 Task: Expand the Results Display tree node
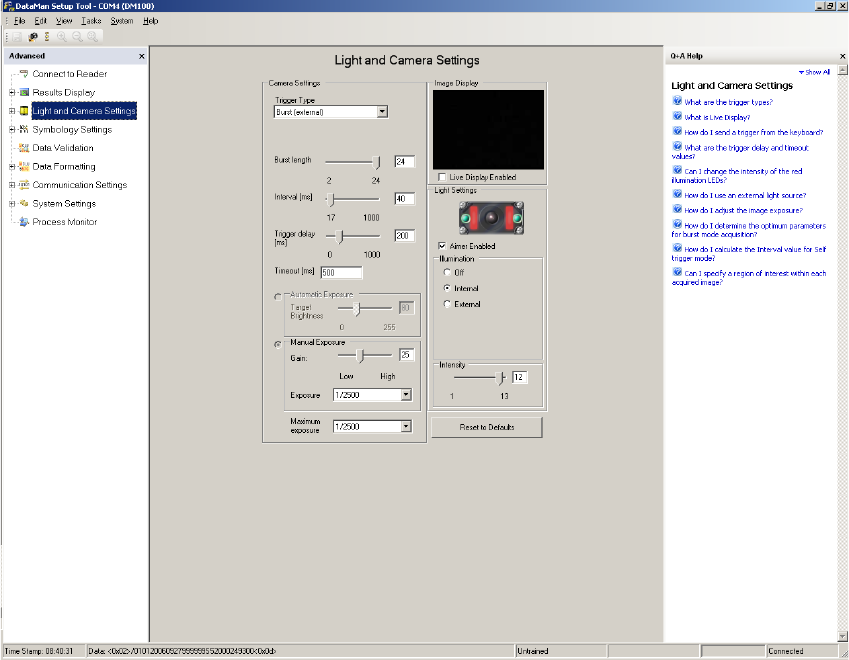coord(12,93)
